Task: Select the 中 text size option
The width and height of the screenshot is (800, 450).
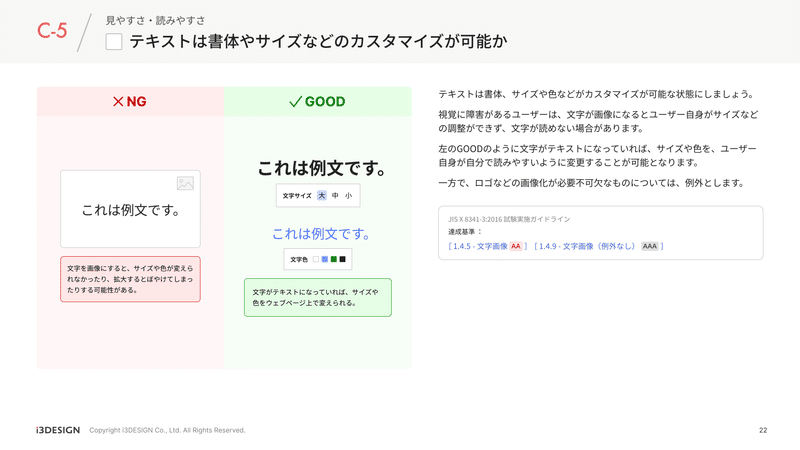Action: pyautogui.click(x=335, y=195)
